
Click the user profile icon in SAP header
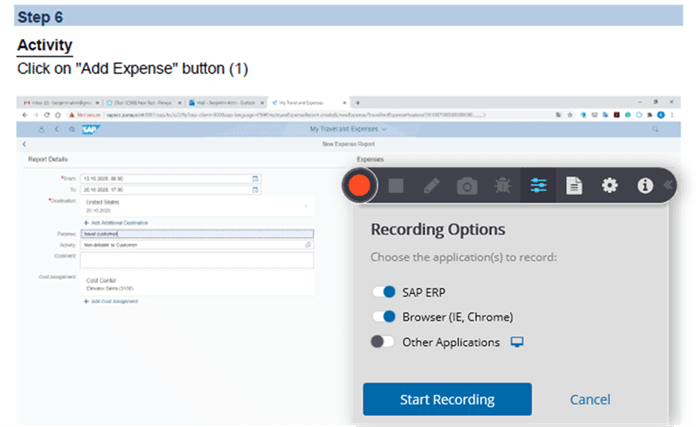tap(42, 129)
